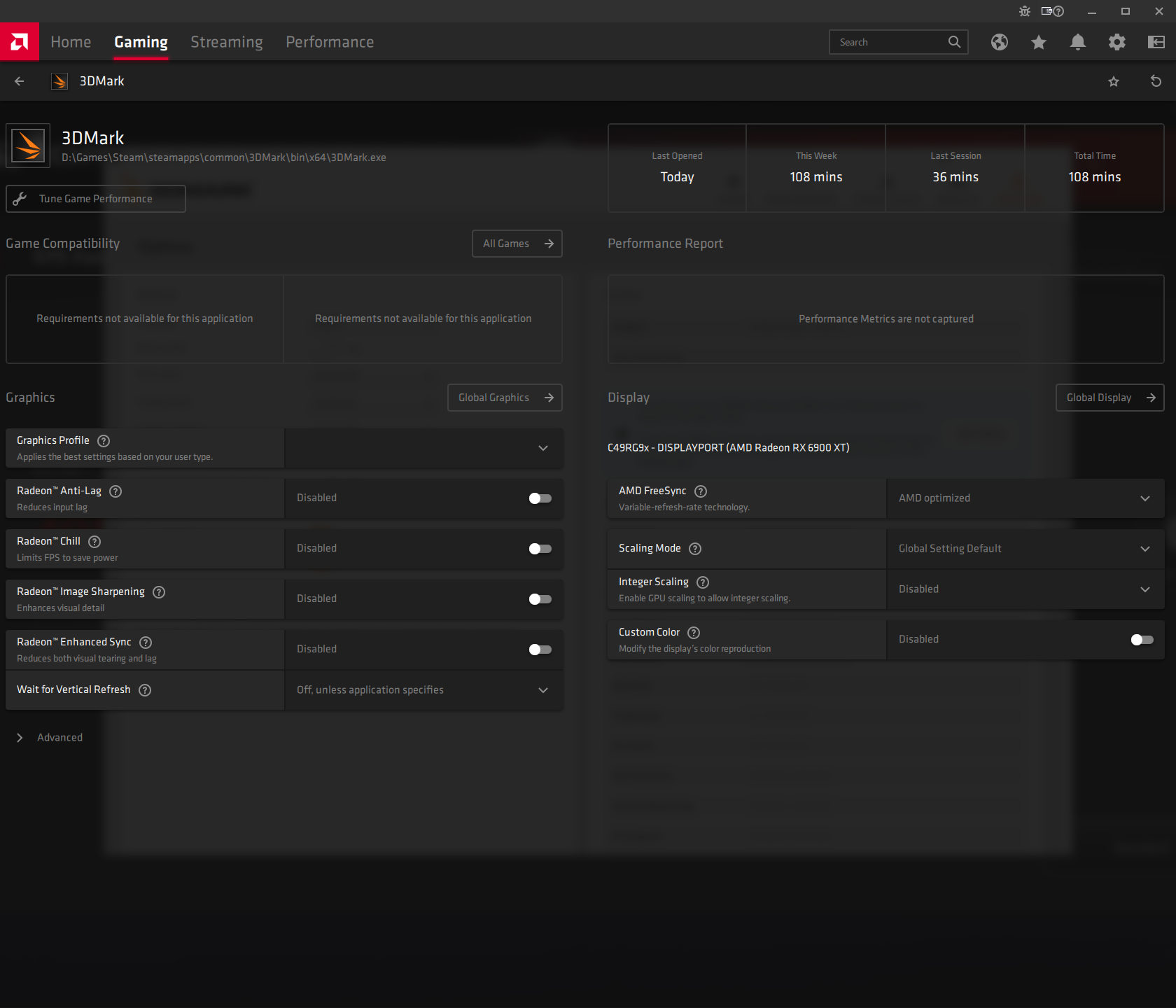Enable Radeon Anti-Lag toggle
This screenshot has width=1176, height=1008.
[540, 498]
